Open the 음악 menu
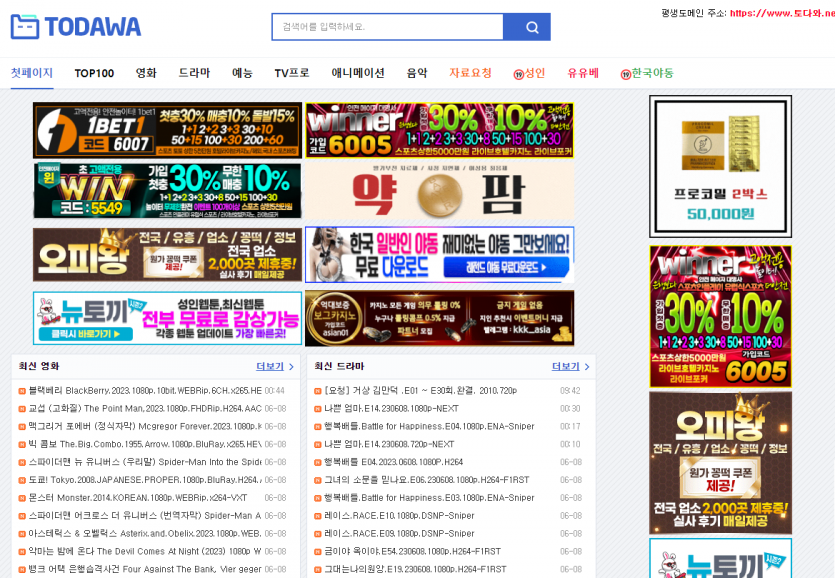This screenshot has height=578, width=835. [417, 73]
